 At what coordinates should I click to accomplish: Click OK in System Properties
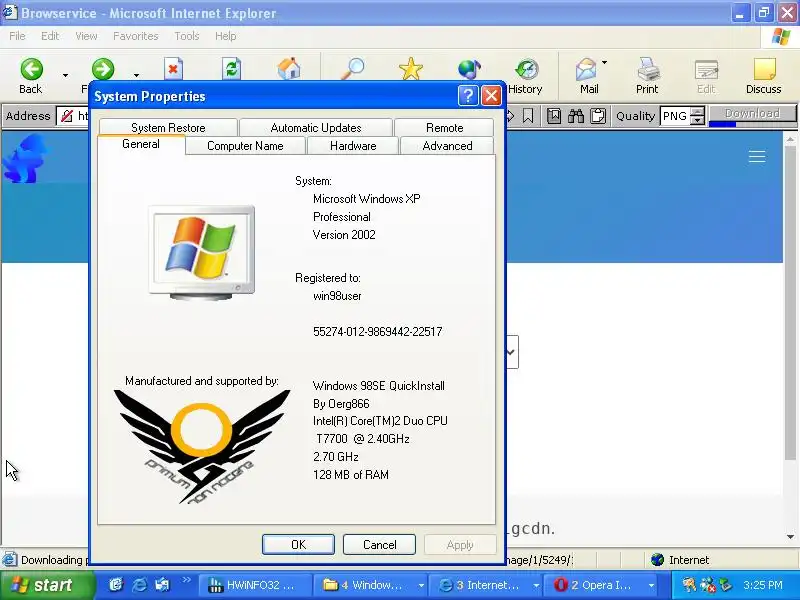click(x=298, y=544)
